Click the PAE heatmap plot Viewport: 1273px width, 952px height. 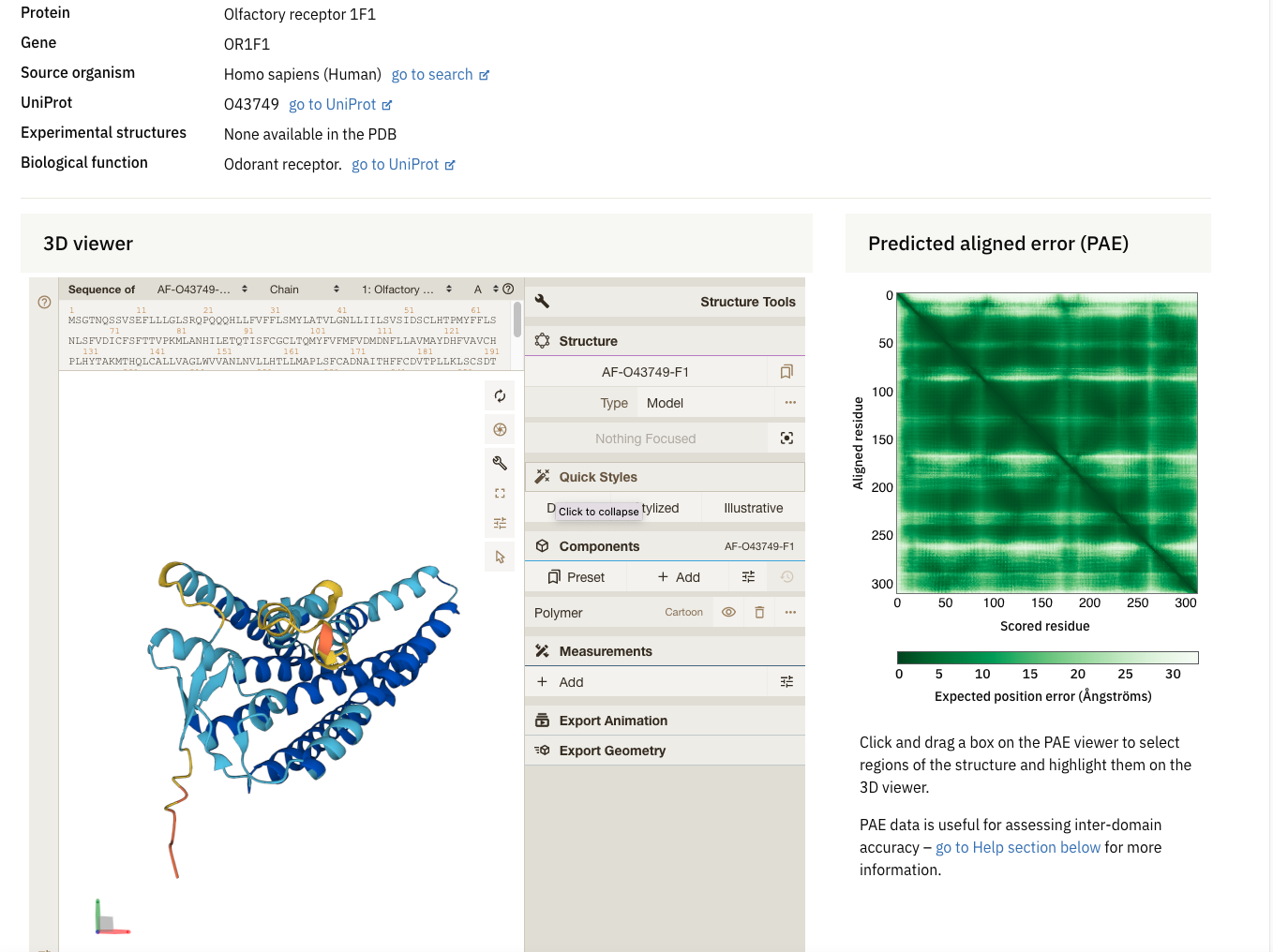[x=1047, y=443]
